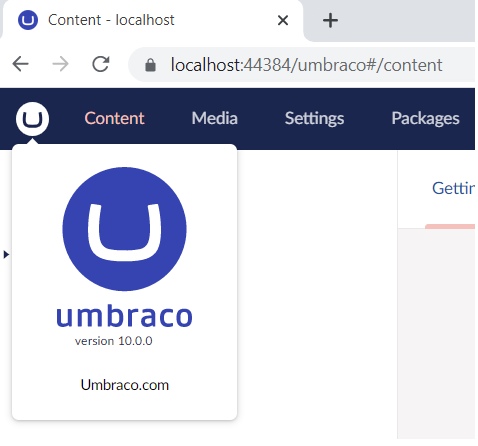The height and width of the screenshot is (446, 478).
Task: Reload the current page
Action: pos(101,64)
